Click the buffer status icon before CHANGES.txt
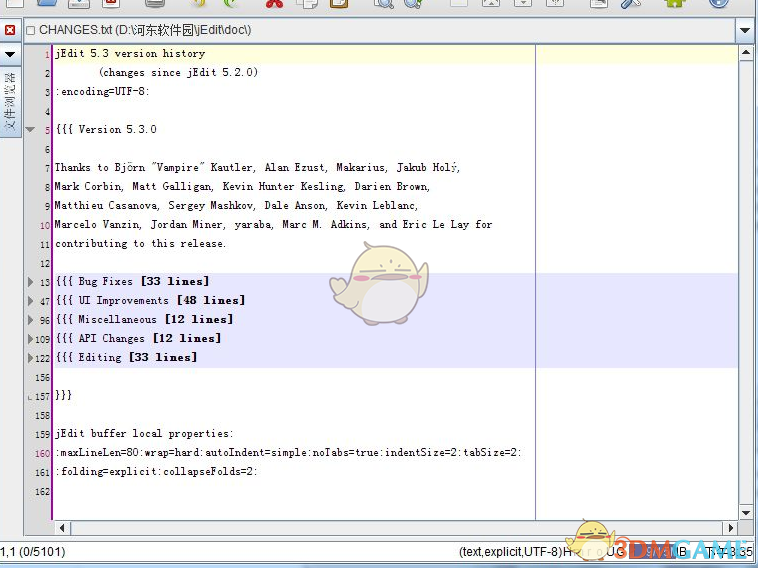Screen dimensions: 758x568 [30, 30]
